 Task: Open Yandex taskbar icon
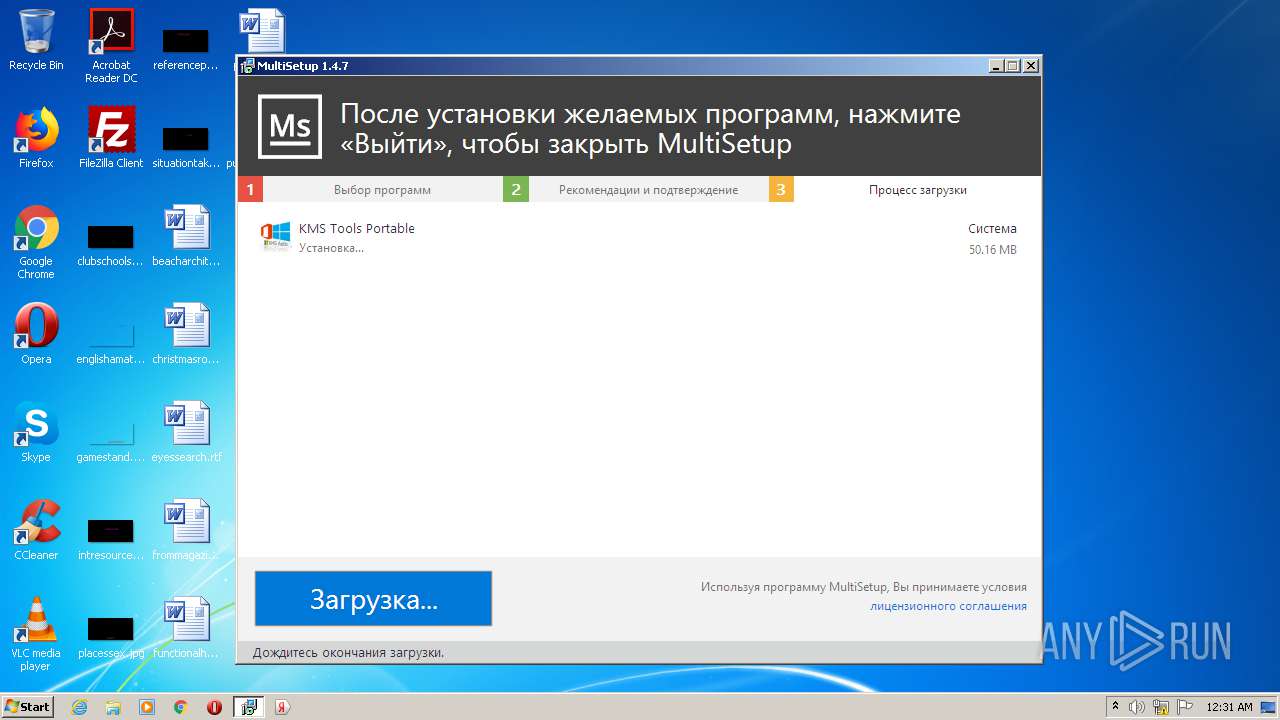[x=283, y=707]
